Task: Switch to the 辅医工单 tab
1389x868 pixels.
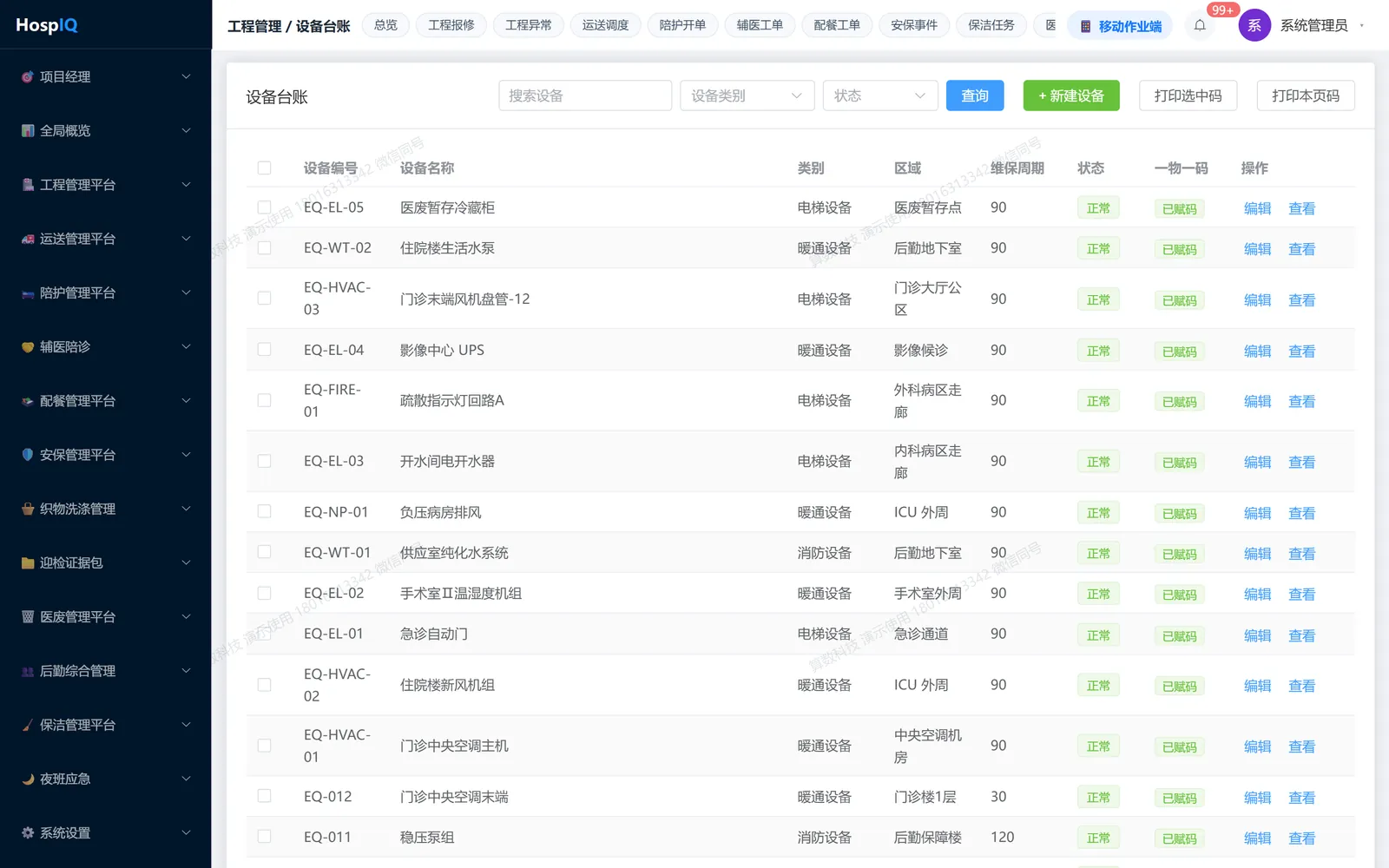Action: 760,25
